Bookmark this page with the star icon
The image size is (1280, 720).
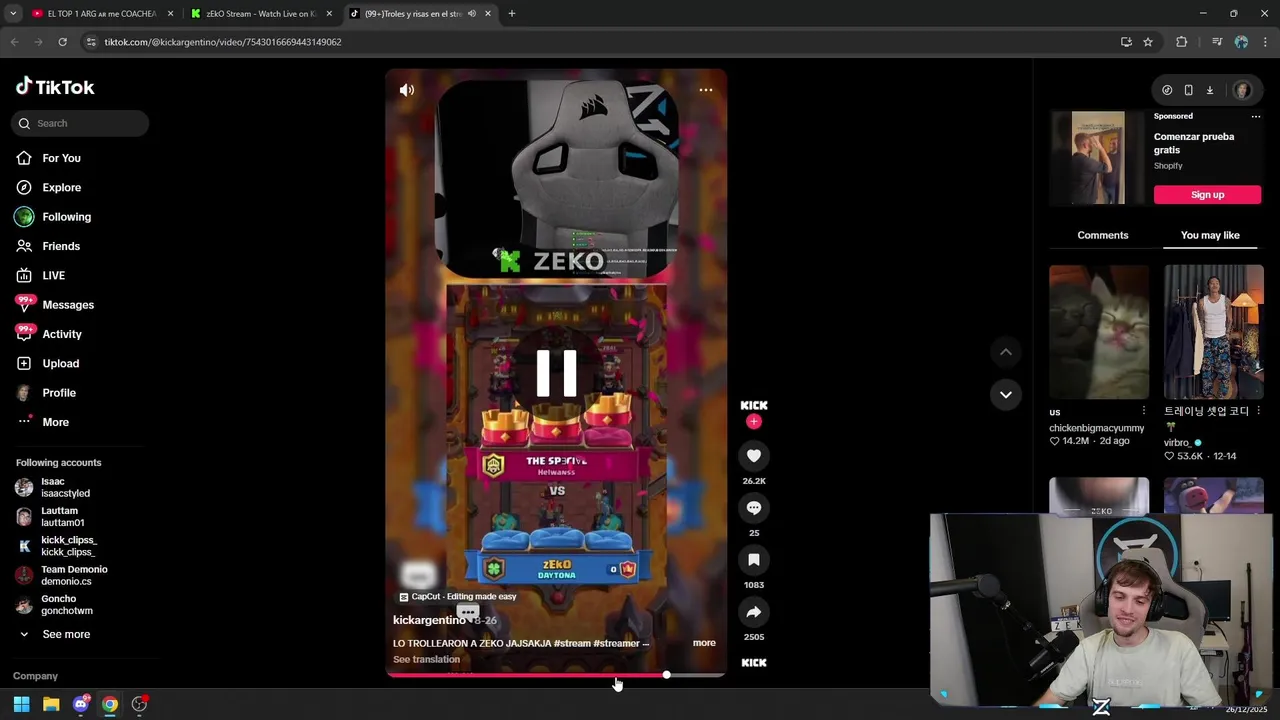coord(1148,42)
